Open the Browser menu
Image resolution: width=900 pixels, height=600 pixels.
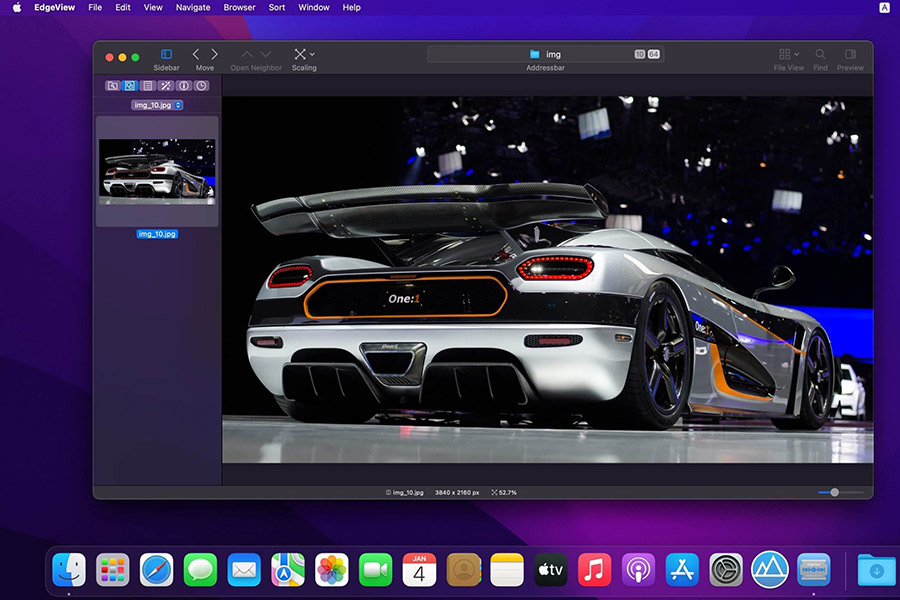coord(239,8)
